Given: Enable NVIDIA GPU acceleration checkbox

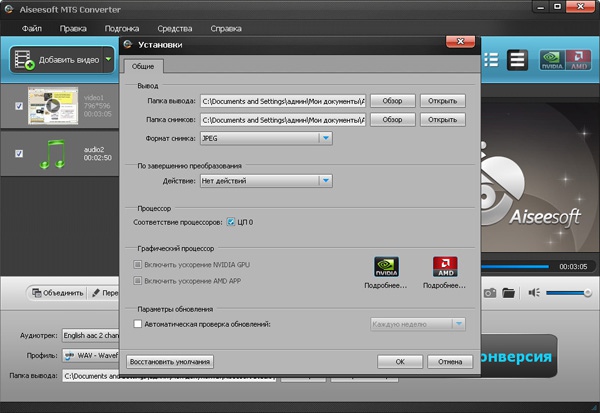Looking at the screenshot, I should (137, 264).
